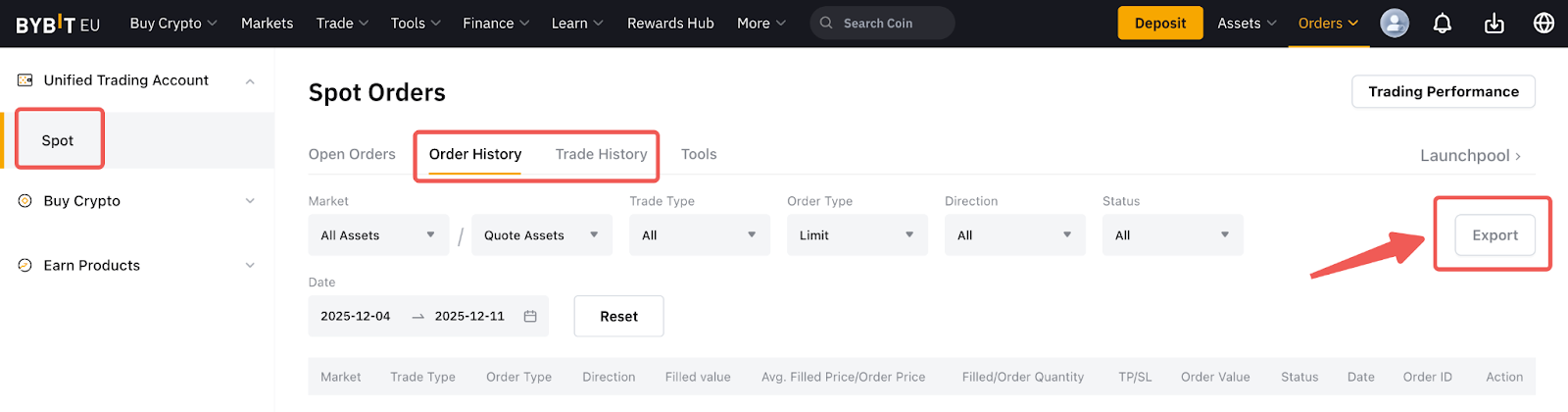The image size is (1568, 412).
Task: Open the Direction filter dropdown
Action: 1014,235
